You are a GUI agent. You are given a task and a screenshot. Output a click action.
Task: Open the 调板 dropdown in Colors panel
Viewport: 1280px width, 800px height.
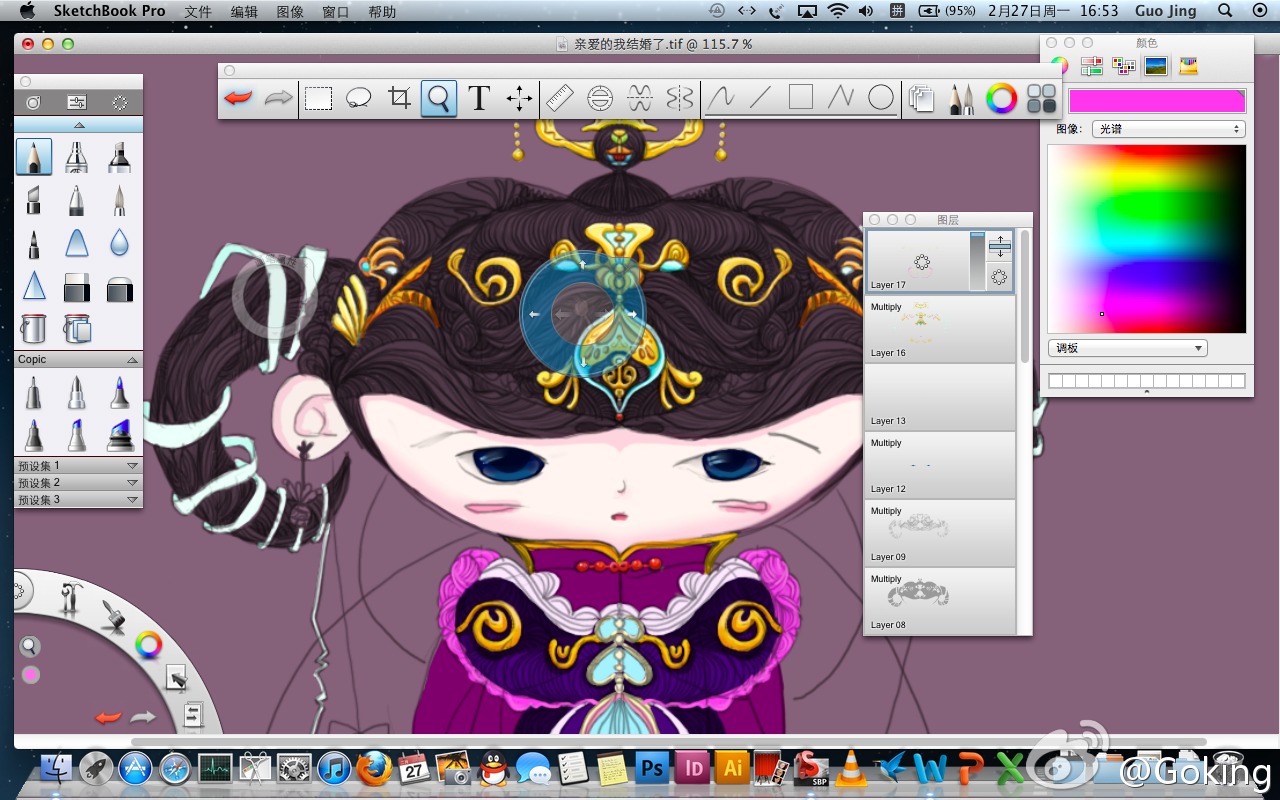(1128, 348)
